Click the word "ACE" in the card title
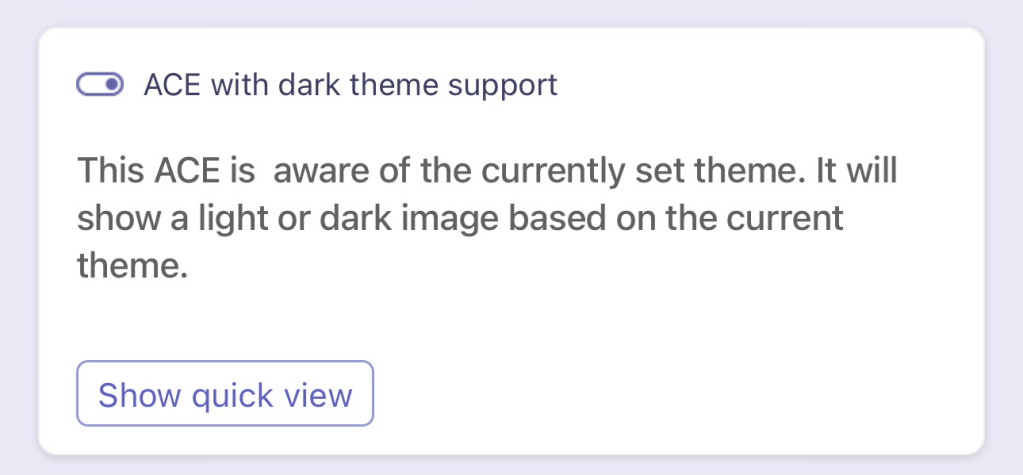This screenshot has height=475, width=1023. (x=171, y=85)
